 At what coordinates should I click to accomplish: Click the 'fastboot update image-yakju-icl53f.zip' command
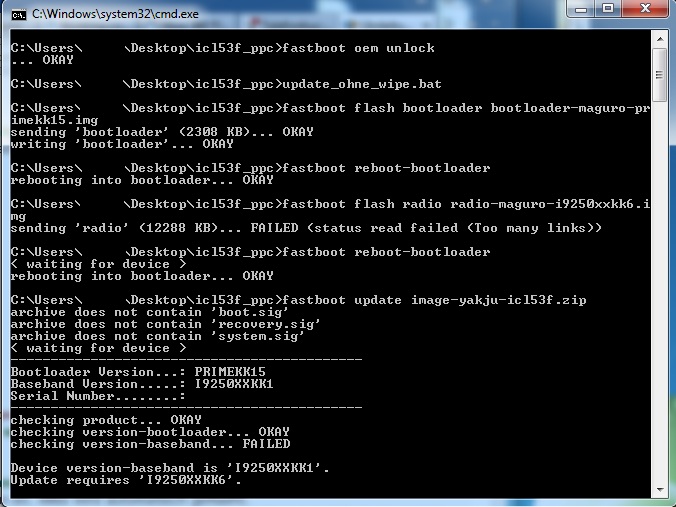(x=434, y=300)
